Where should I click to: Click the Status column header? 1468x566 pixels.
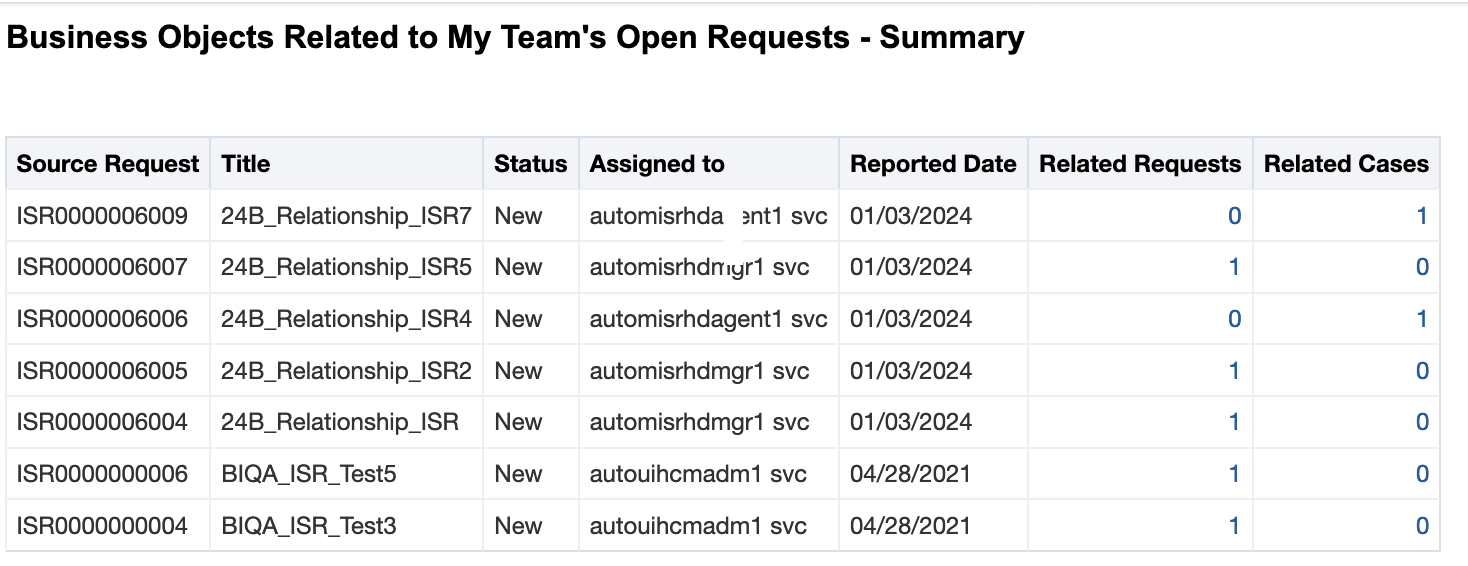(531, 164)
